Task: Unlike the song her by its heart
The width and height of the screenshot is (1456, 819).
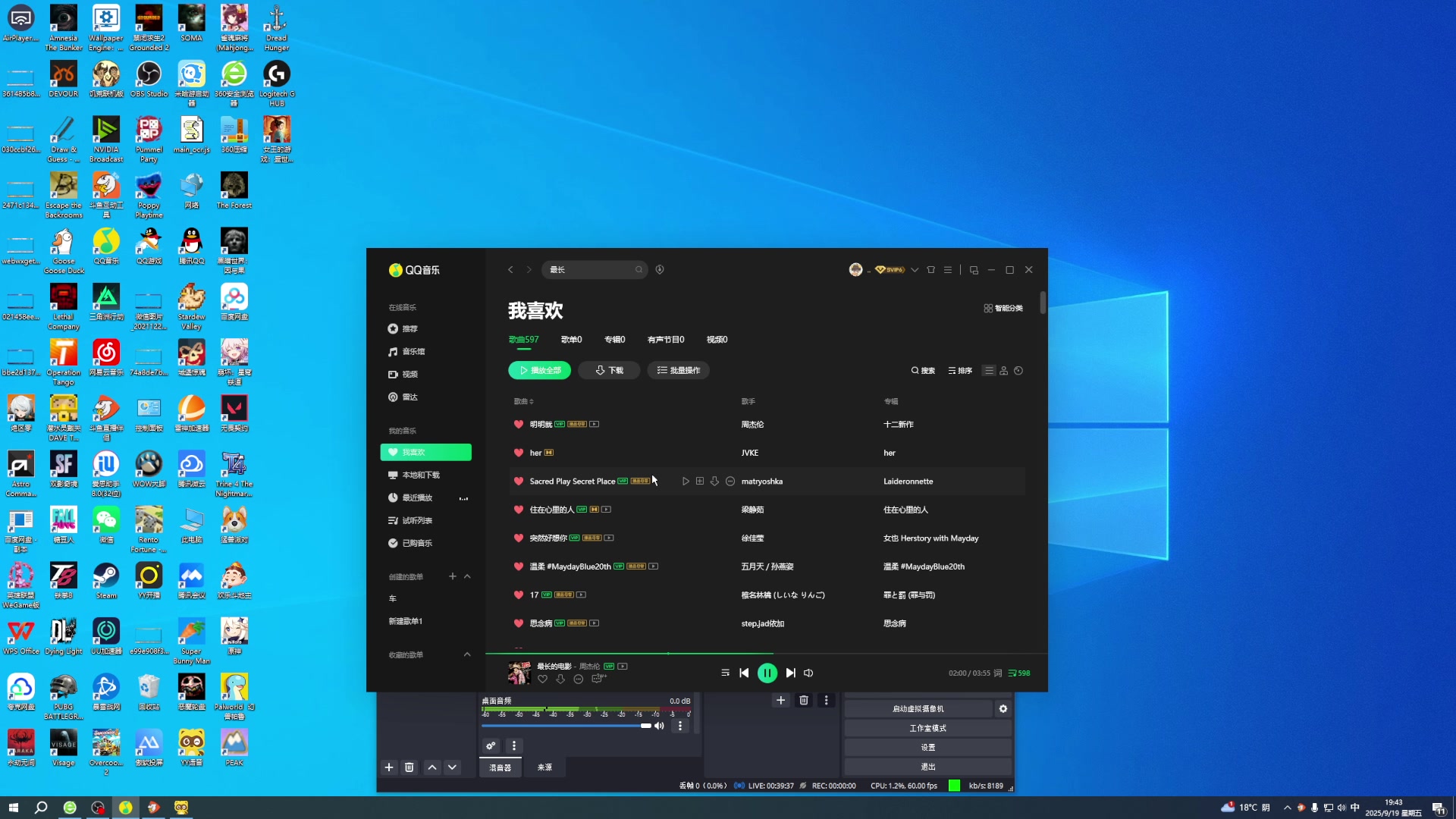Action: (x=519, y=453)
